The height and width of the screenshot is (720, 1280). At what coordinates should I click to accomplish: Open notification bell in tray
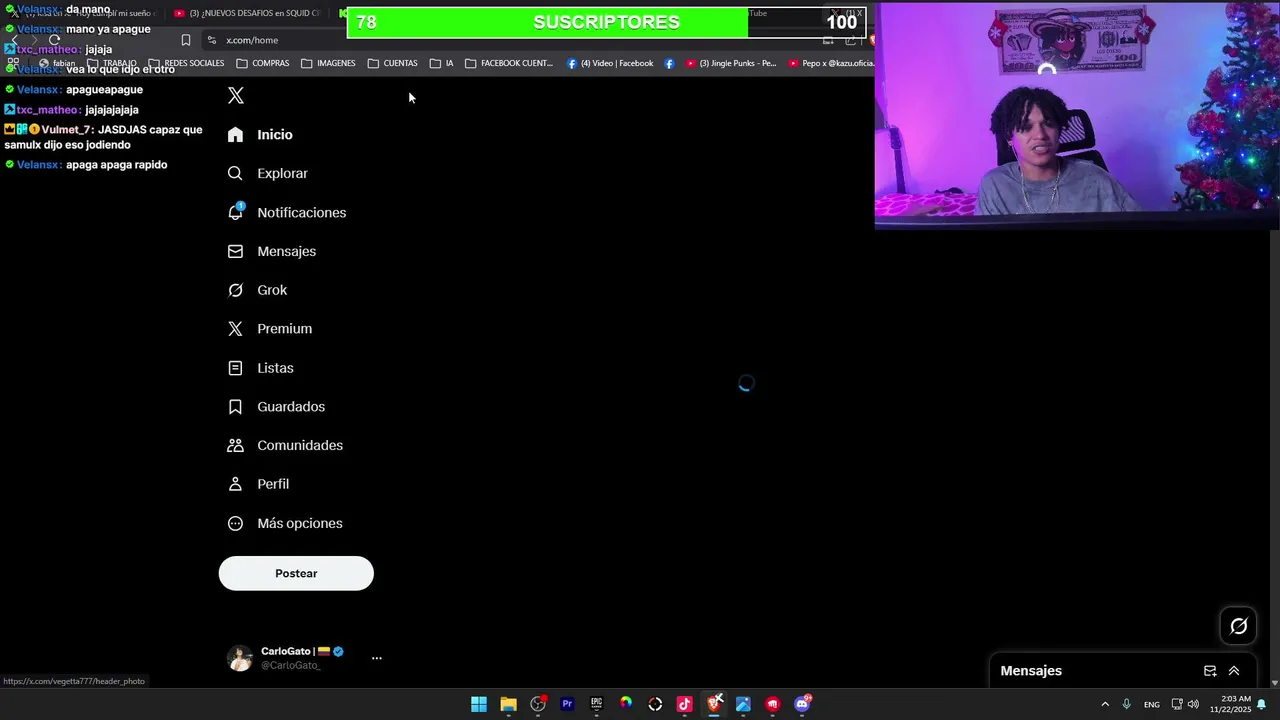[1262, 704]
